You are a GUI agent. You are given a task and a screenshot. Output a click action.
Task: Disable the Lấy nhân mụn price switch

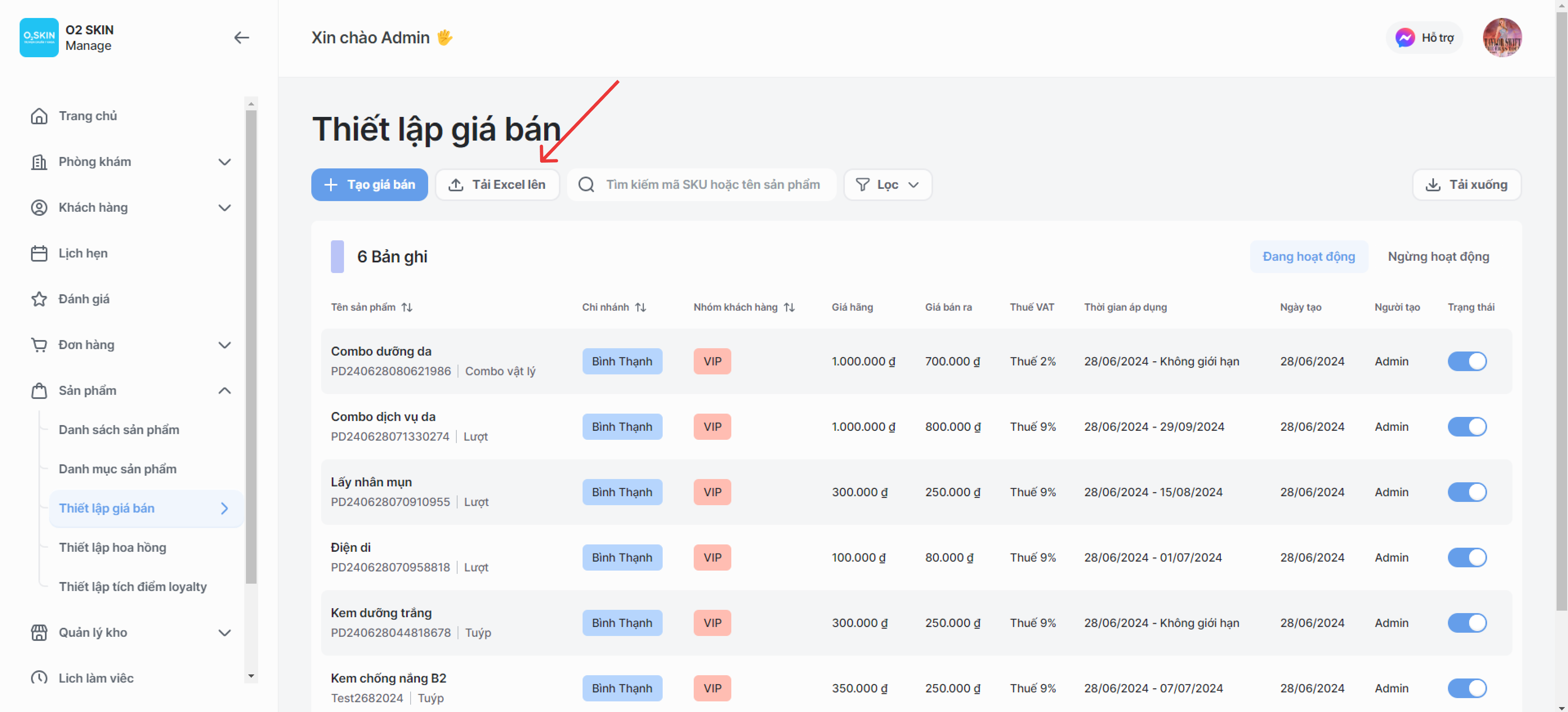point(1466,492)
